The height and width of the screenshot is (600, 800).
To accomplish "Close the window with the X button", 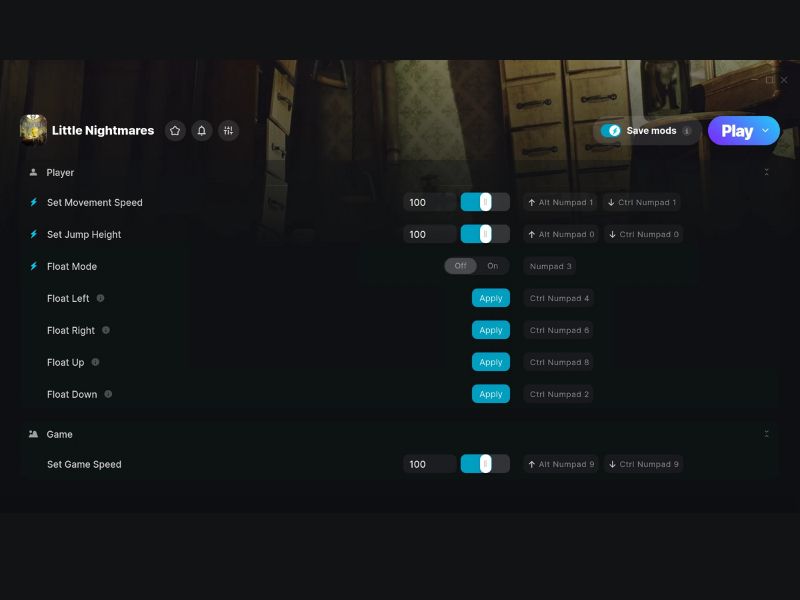I will point(784,80).
